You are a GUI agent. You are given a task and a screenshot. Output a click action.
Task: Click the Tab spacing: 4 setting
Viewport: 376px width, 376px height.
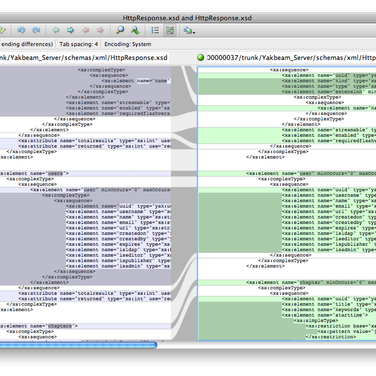[x=79, y=44]
